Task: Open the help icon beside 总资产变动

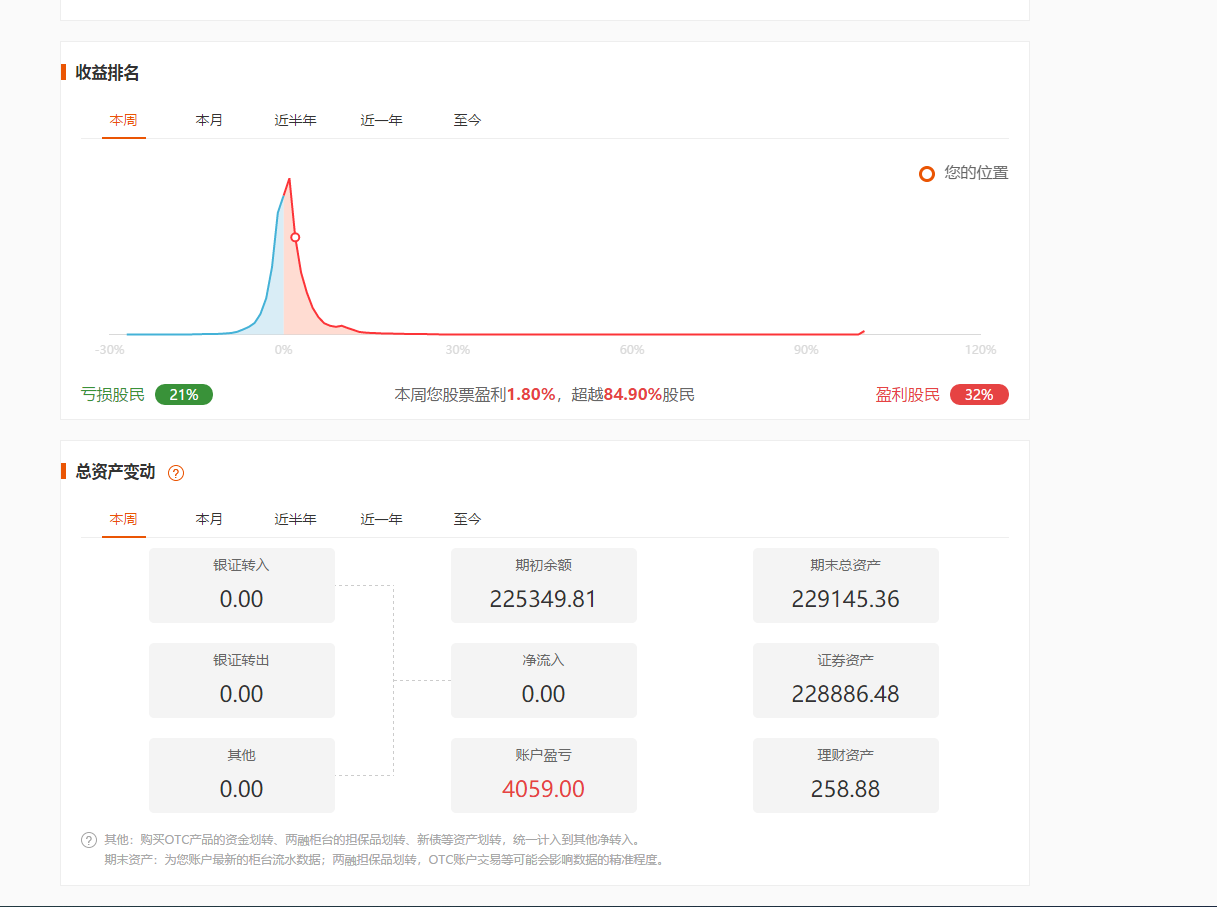Action: (x=176, y=473)
